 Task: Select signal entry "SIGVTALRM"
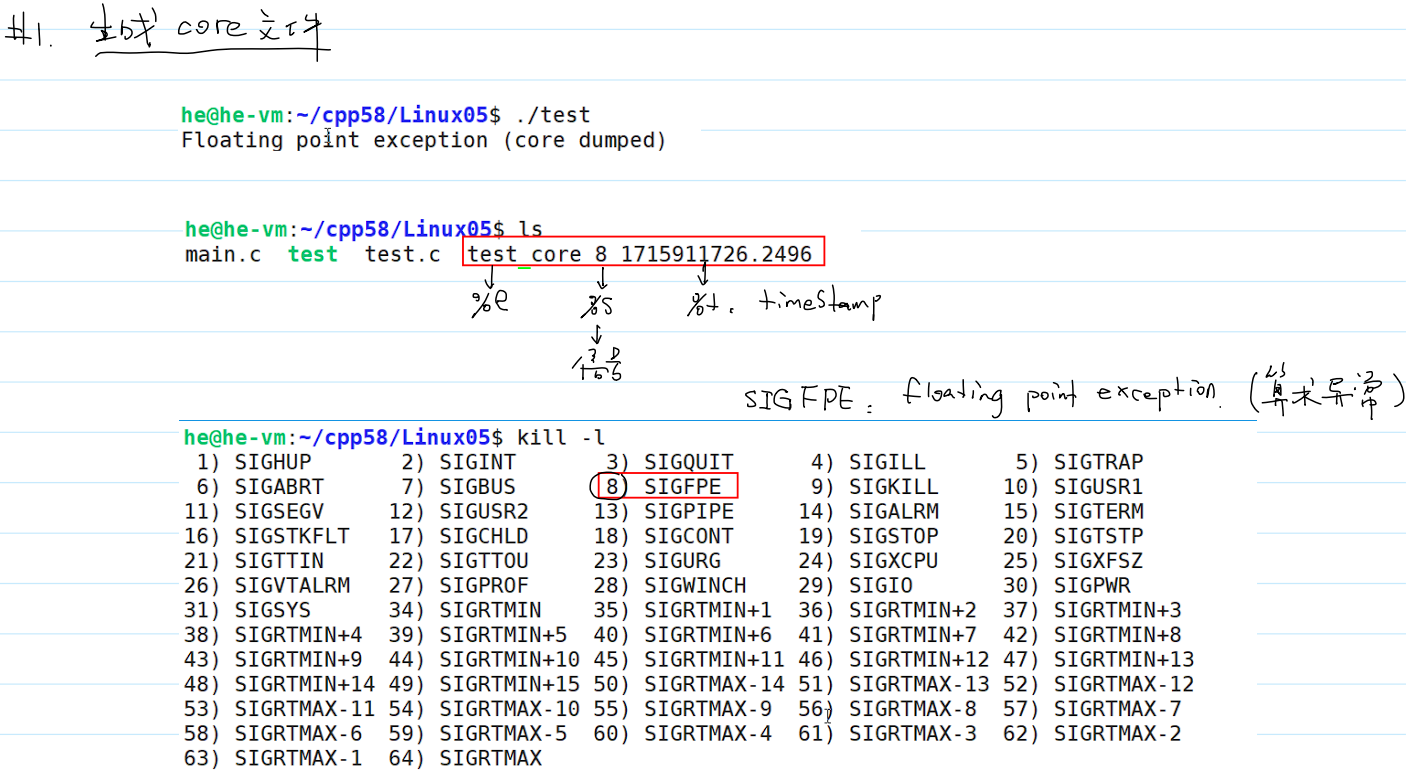293,586
